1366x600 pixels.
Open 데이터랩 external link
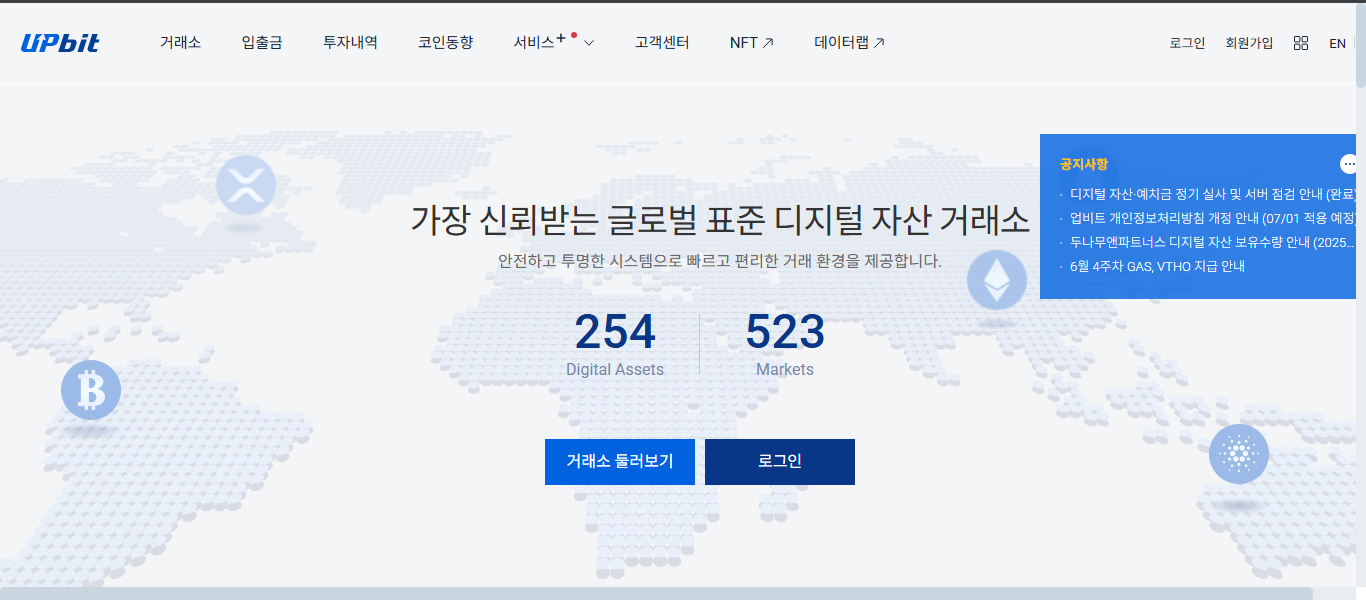click(x=849, y=43)
